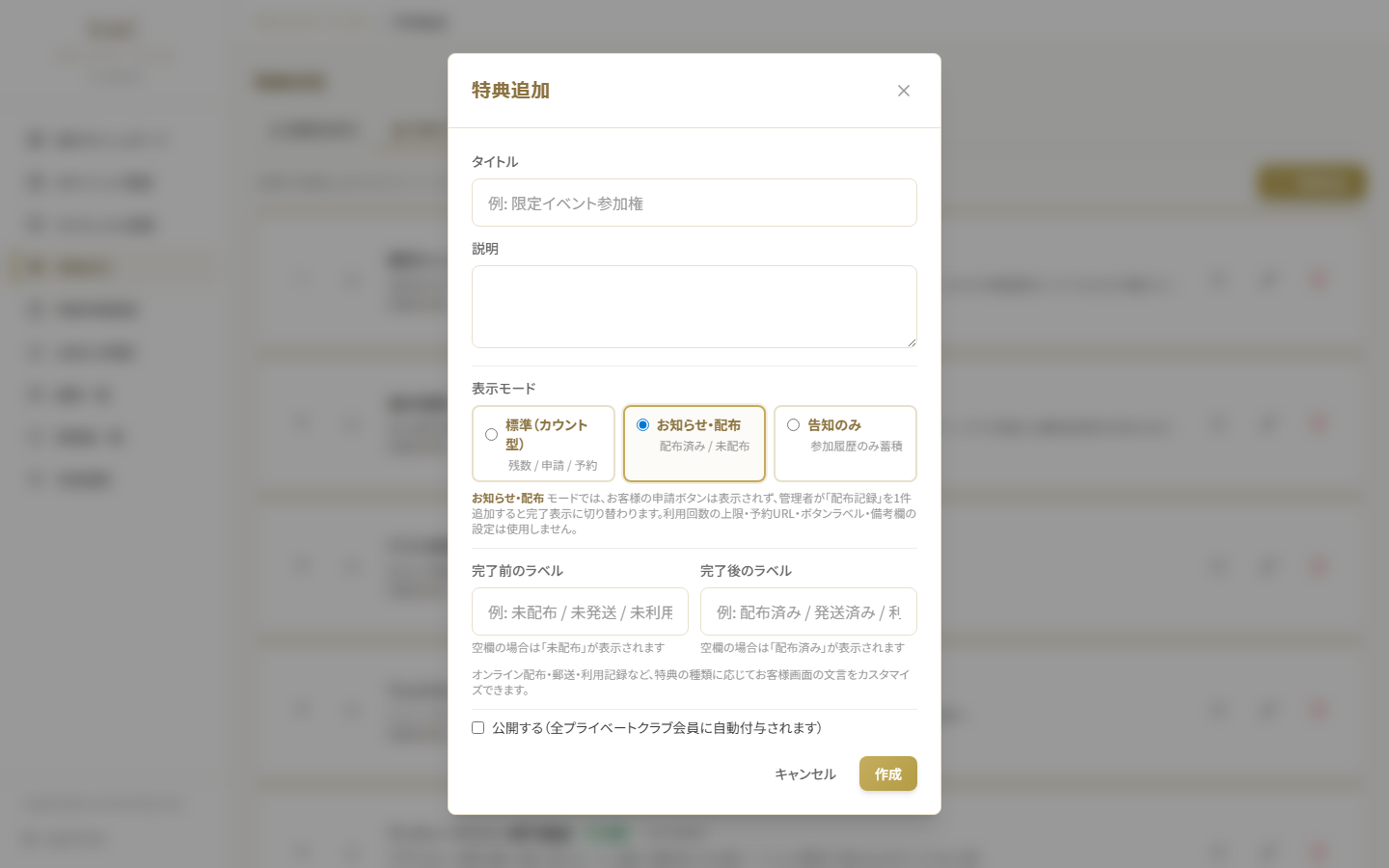Select the お知らせ・配布 radio option
This screenshot has width=1389, height=868.
click(642, 425)
